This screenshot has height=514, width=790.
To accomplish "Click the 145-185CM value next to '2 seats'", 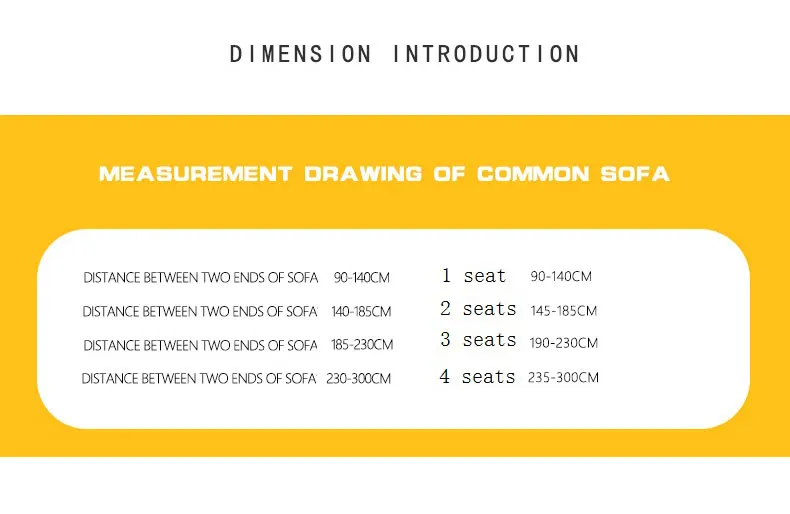I will [x=563, y=311].
